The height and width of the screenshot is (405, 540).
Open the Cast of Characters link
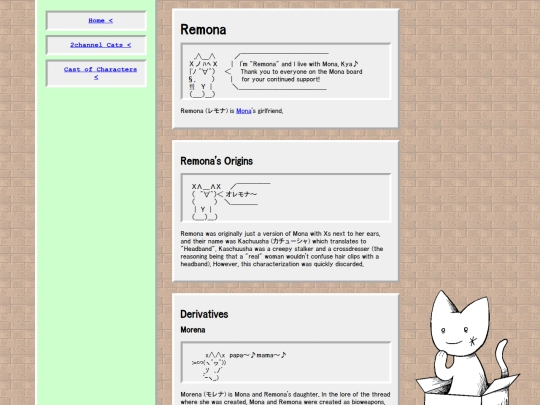pyautogui.click(x=100, y=73)
